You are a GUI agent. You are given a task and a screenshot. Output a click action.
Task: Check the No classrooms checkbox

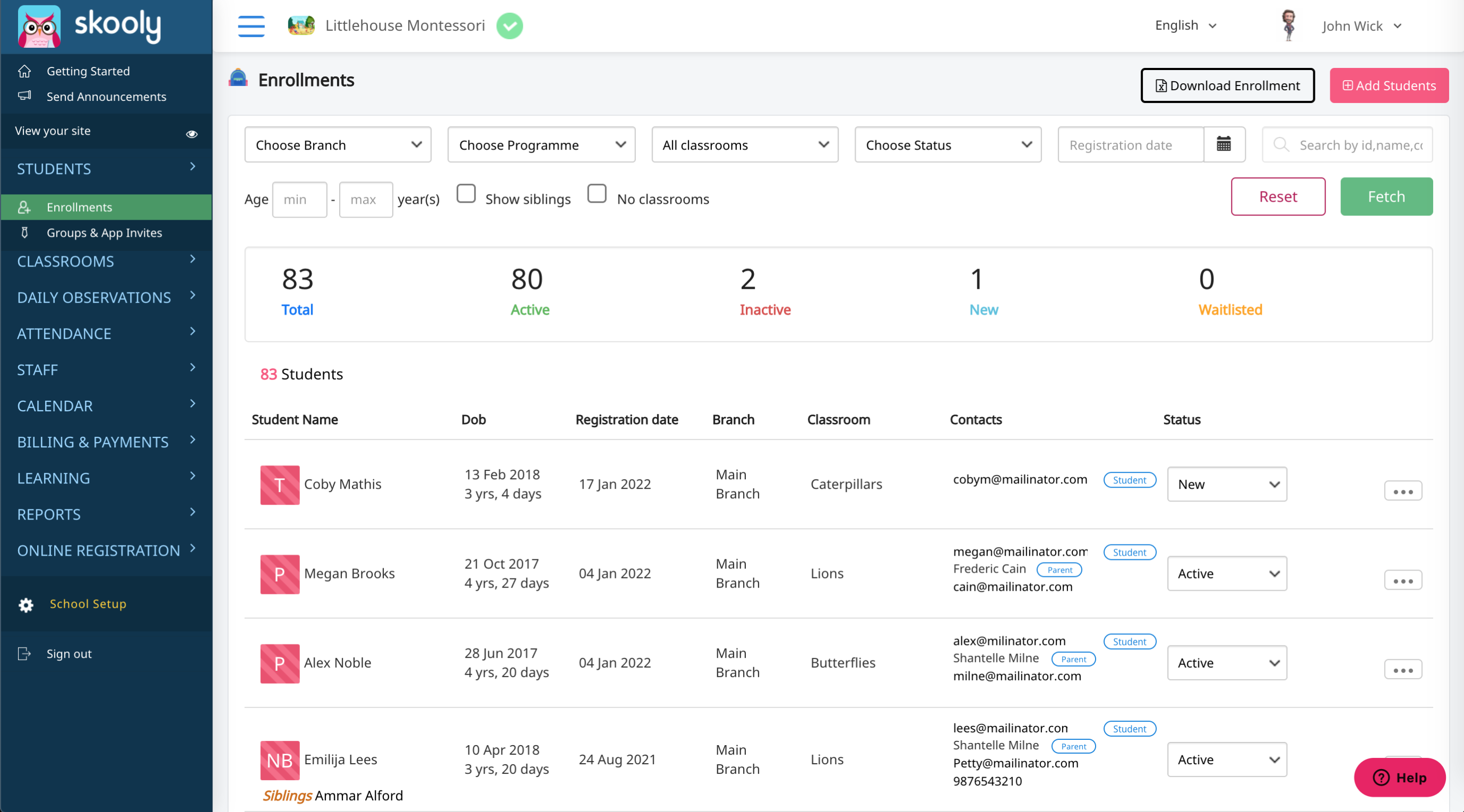click(x=597, y=194)
